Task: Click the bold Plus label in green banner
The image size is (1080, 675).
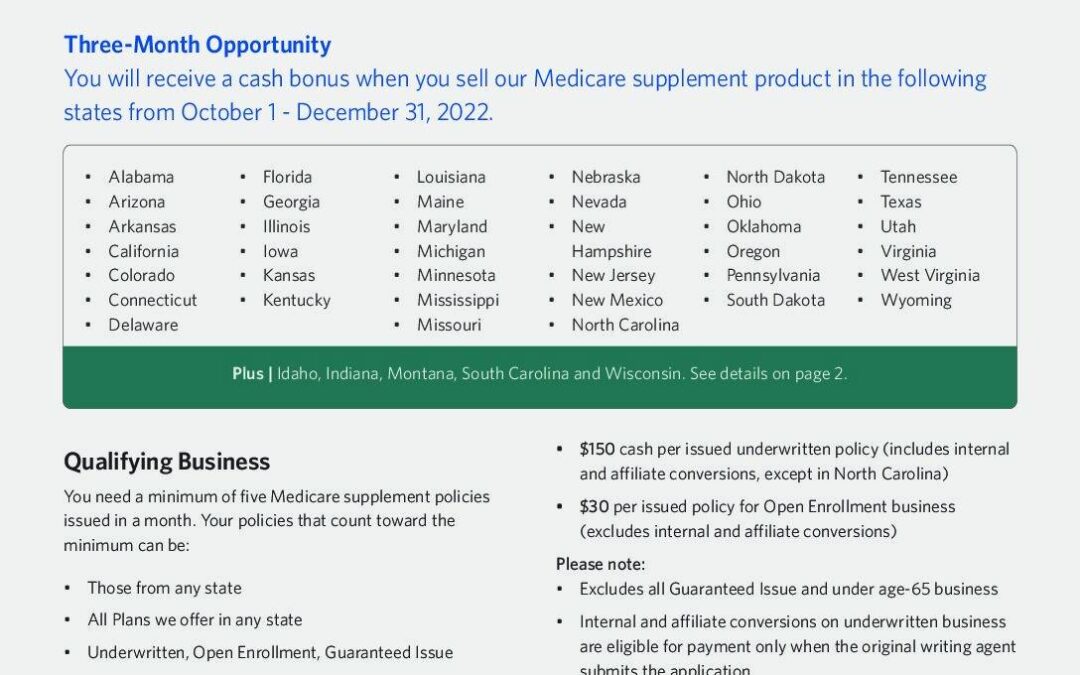Action: (x=248, y=374)
